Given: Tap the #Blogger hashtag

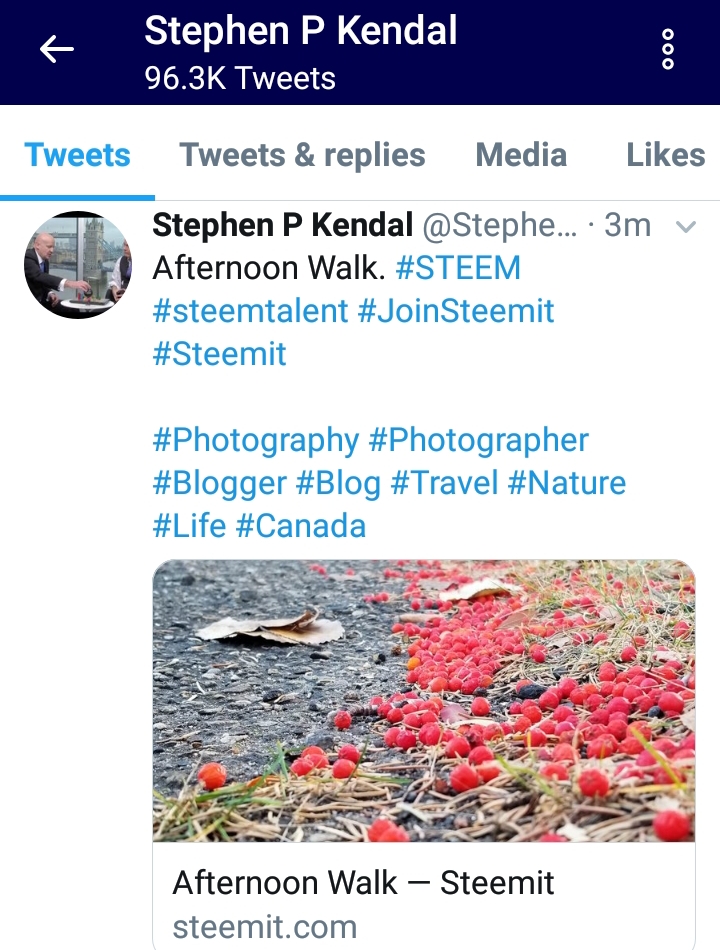Looking at the screenshot, I should (219, 483).
